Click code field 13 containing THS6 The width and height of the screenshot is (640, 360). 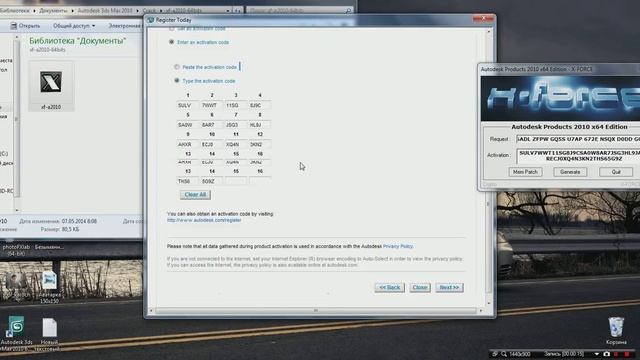(x=188, y=181)
